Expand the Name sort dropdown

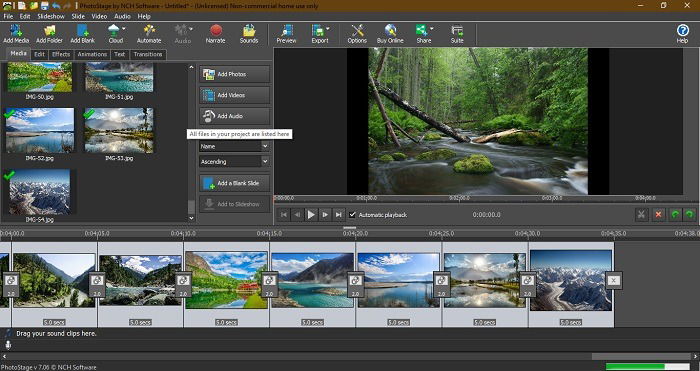tap(265, 146)
